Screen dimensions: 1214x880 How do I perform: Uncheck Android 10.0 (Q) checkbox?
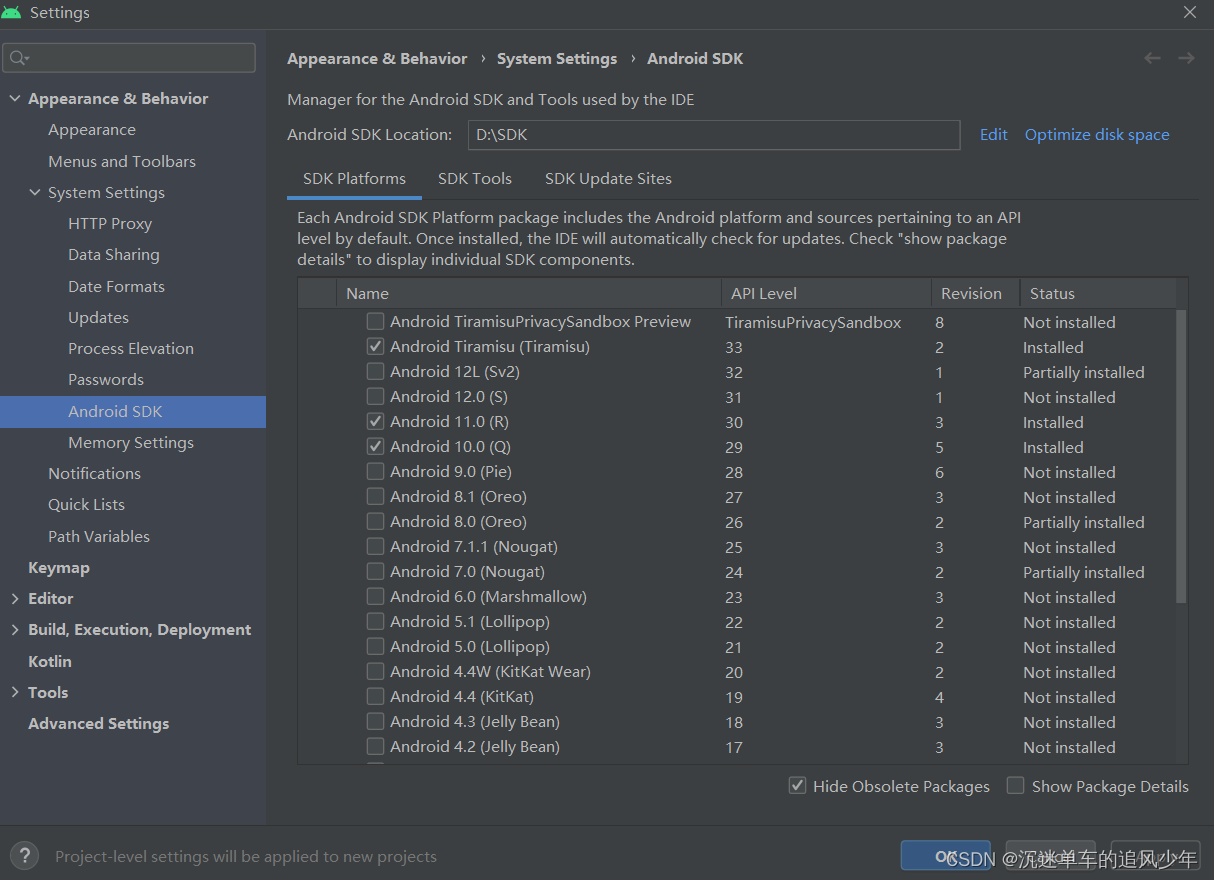click(x=375, y=447)
